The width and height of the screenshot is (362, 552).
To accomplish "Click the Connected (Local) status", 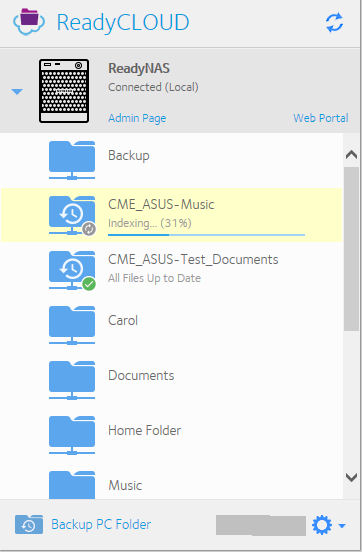I will 153,87.
